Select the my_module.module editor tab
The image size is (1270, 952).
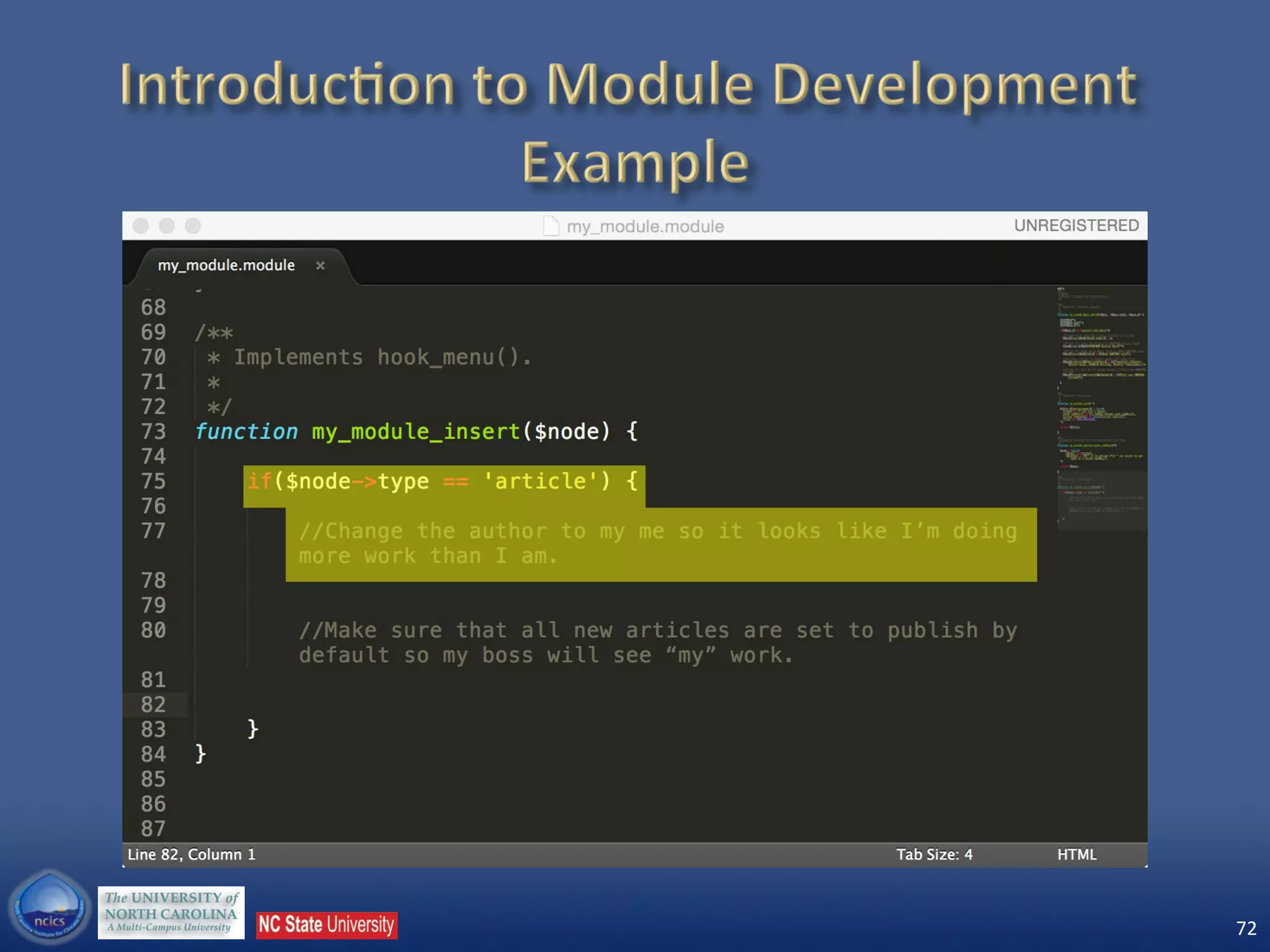(226, 265)
